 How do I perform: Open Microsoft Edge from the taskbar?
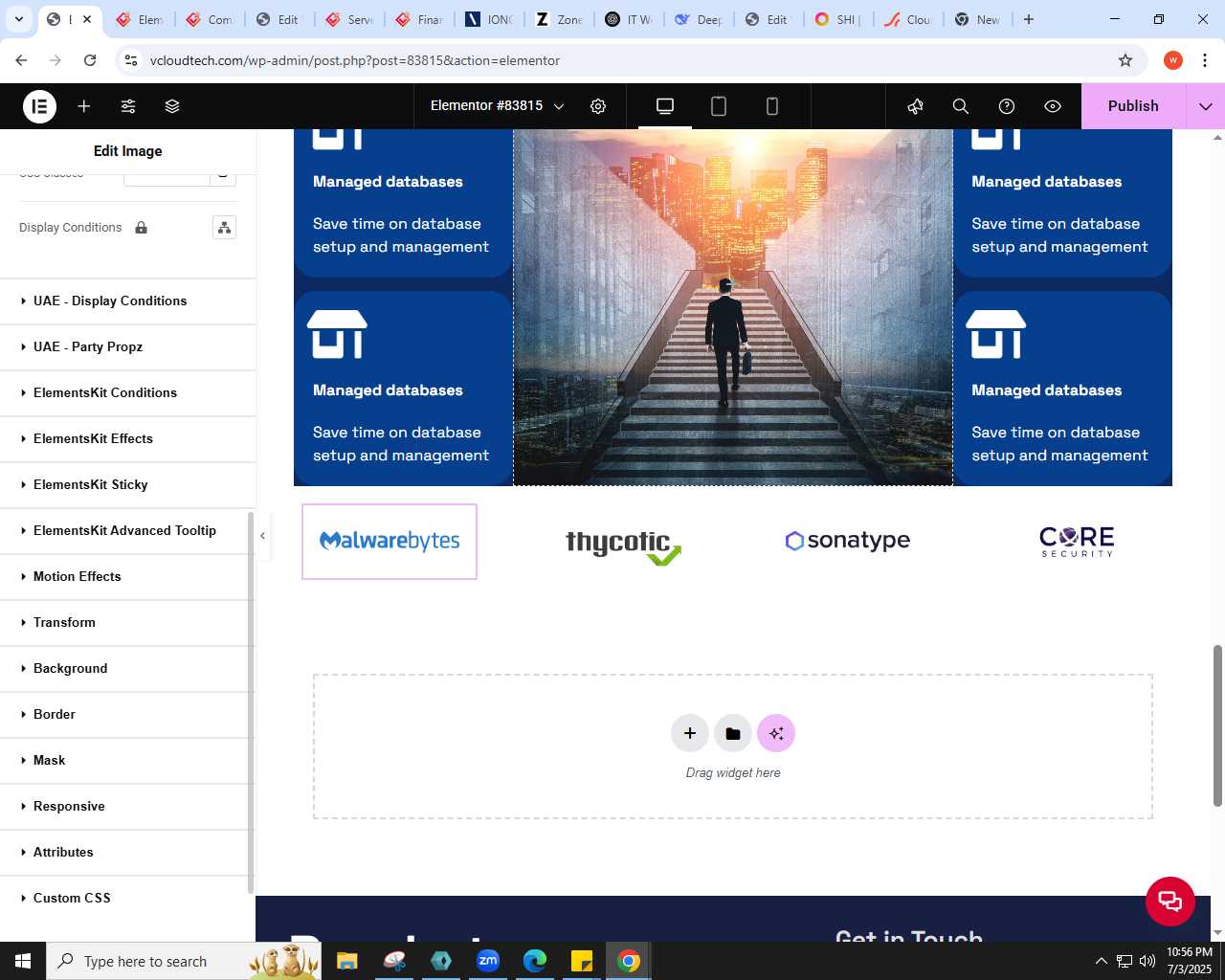point(535,961)
